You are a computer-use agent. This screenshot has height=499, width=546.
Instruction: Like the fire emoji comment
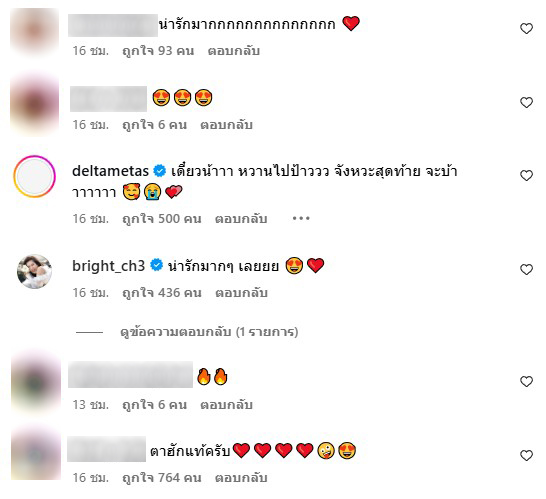[x=526, y=381]
